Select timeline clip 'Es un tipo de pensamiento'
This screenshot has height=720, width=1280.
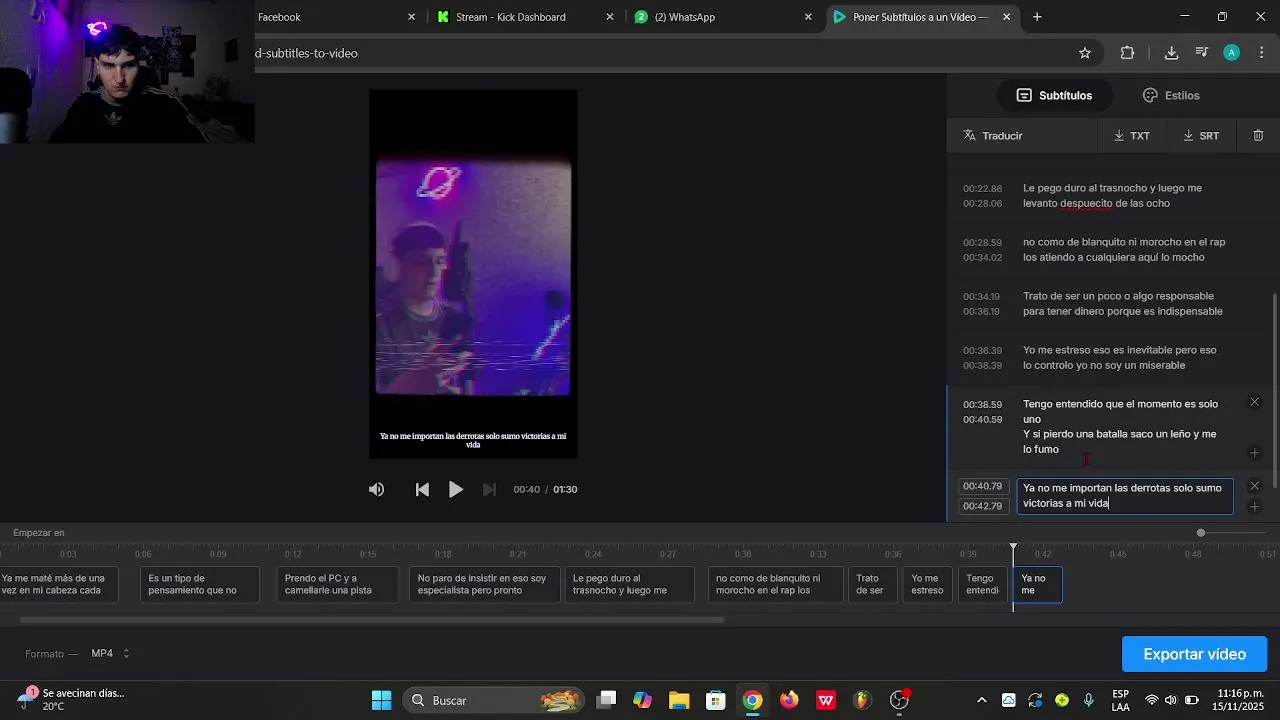[199, 585]
